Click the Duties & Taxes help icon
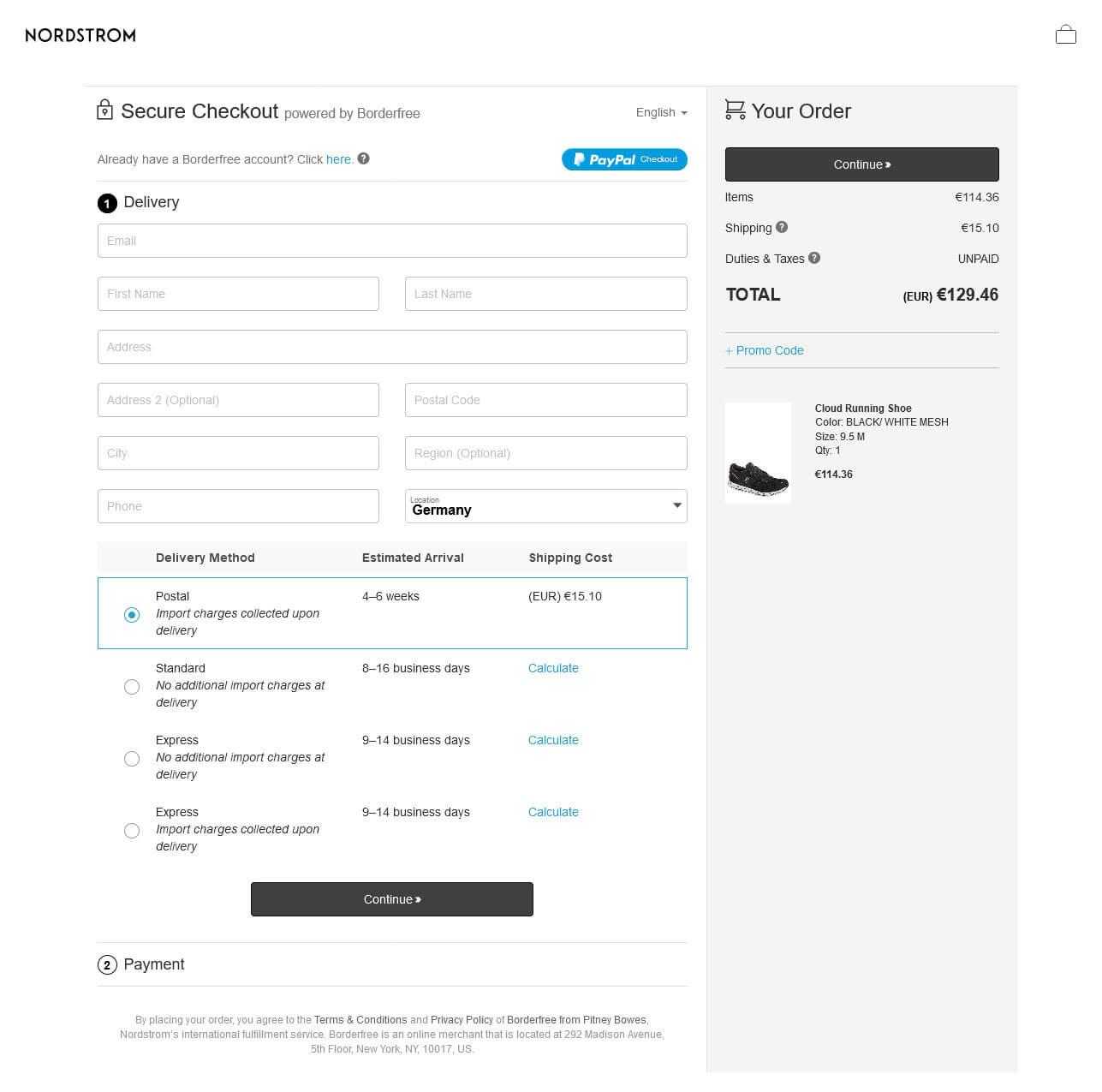Screen dimensions: 1102x1092 point(813,258)
